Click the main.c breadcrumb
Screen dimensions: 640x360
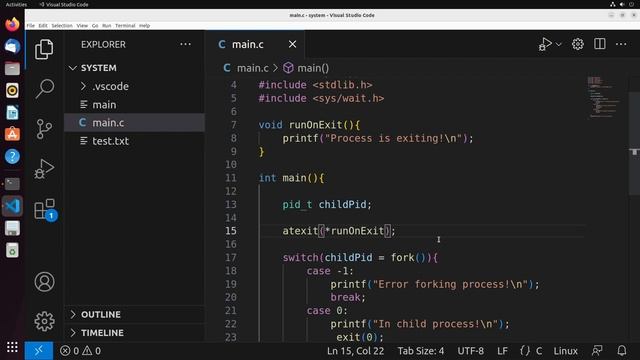pos(246,68)
